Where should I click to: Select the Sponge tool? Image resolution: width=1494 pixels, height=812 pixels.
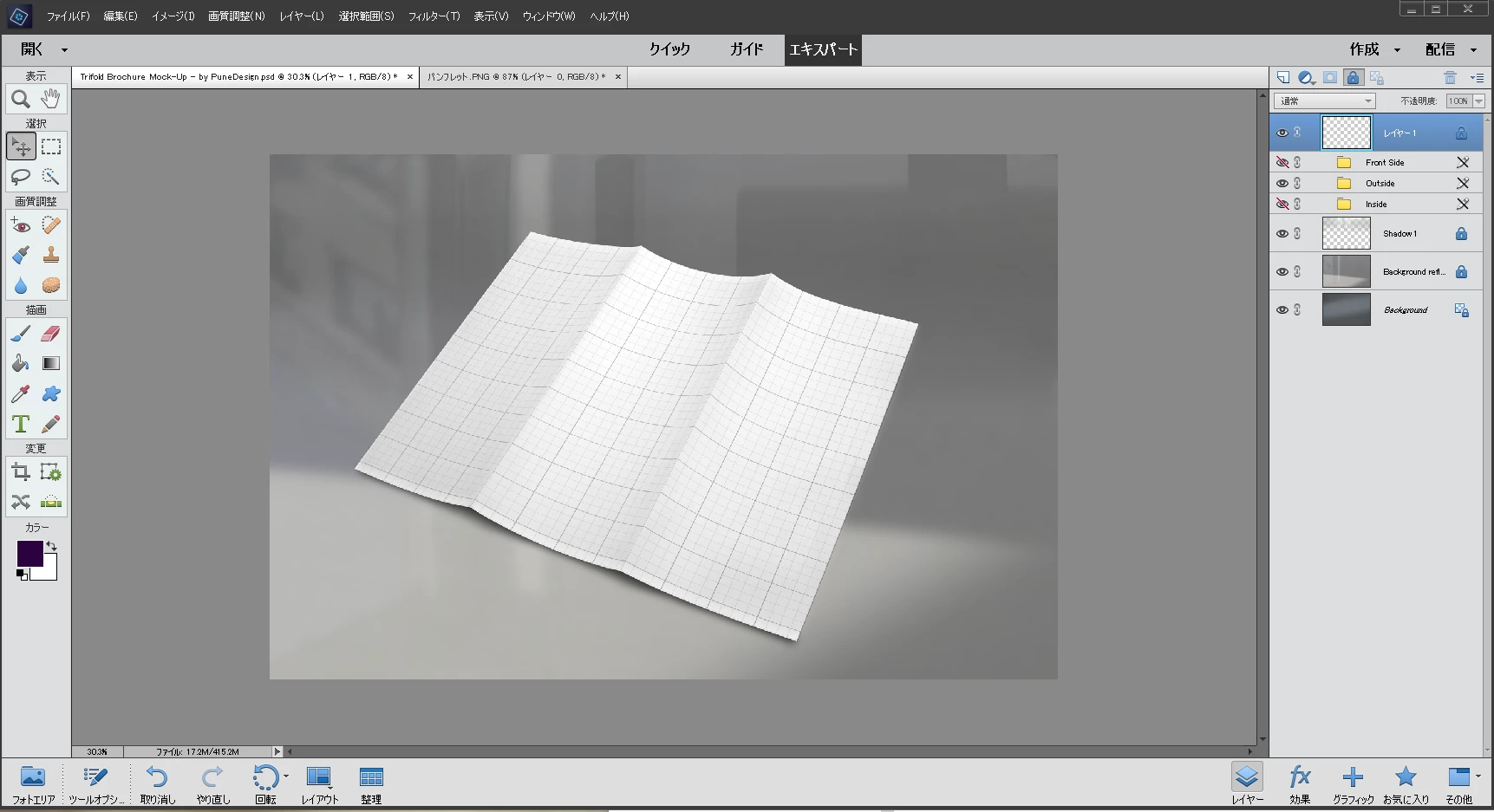(x=51, y=285)
